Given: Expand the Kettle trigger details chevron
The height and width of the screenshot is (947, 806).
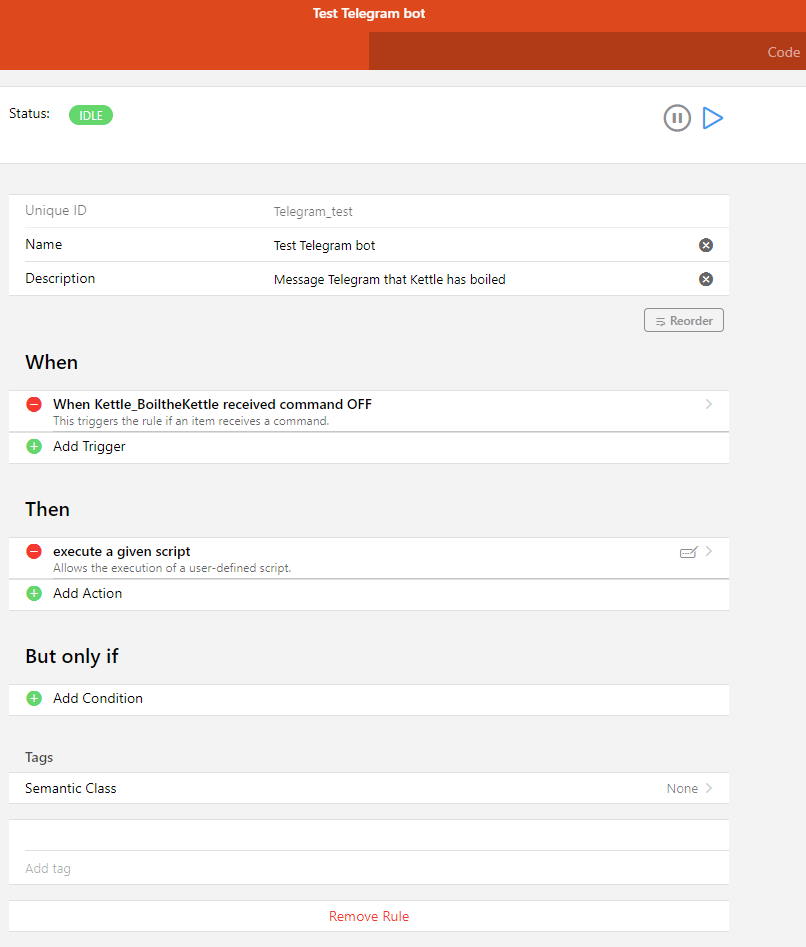Looking at the screenshot, I should [x=709, y=405].
